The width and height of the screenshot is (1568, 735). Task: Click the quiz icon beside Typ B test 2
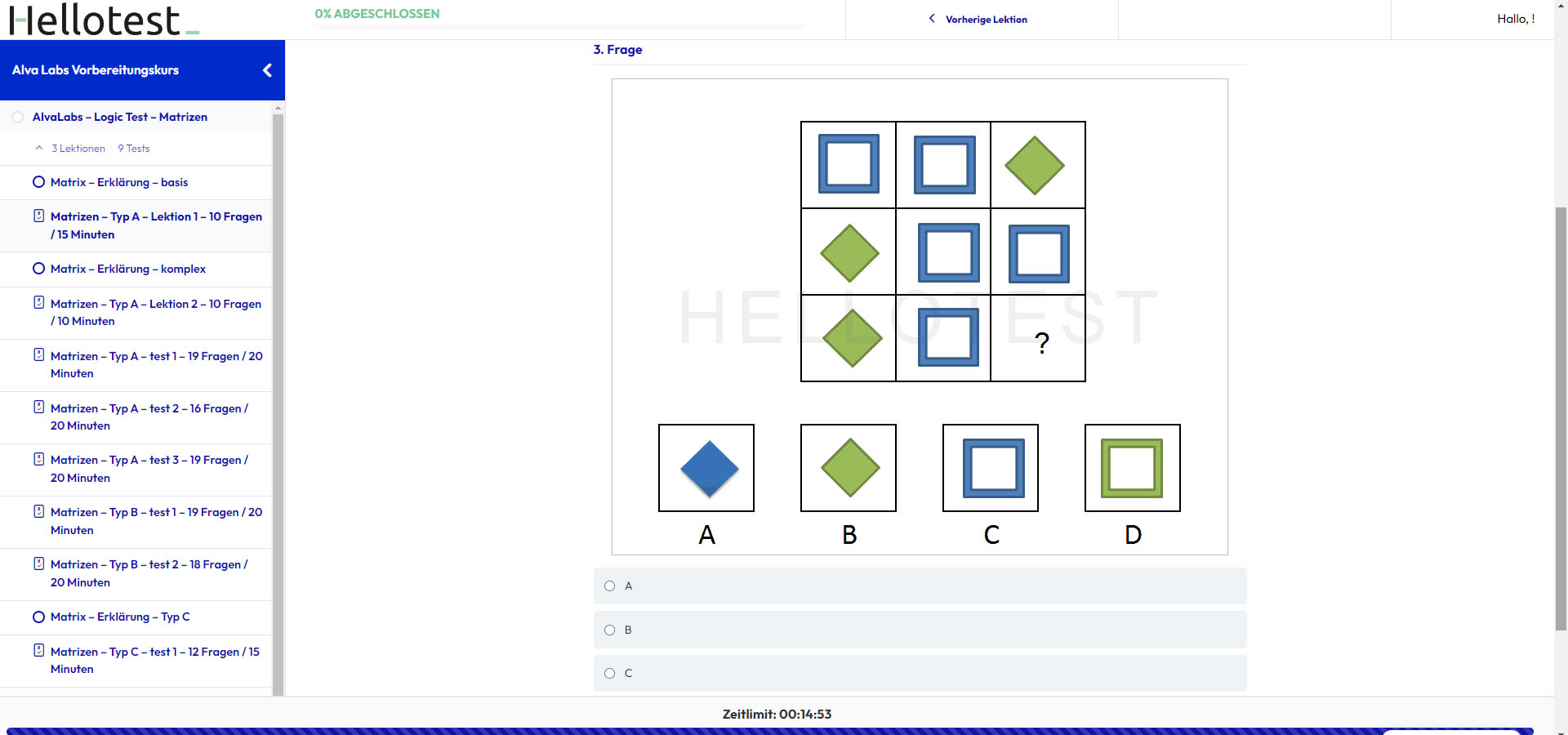coord(38,563)
